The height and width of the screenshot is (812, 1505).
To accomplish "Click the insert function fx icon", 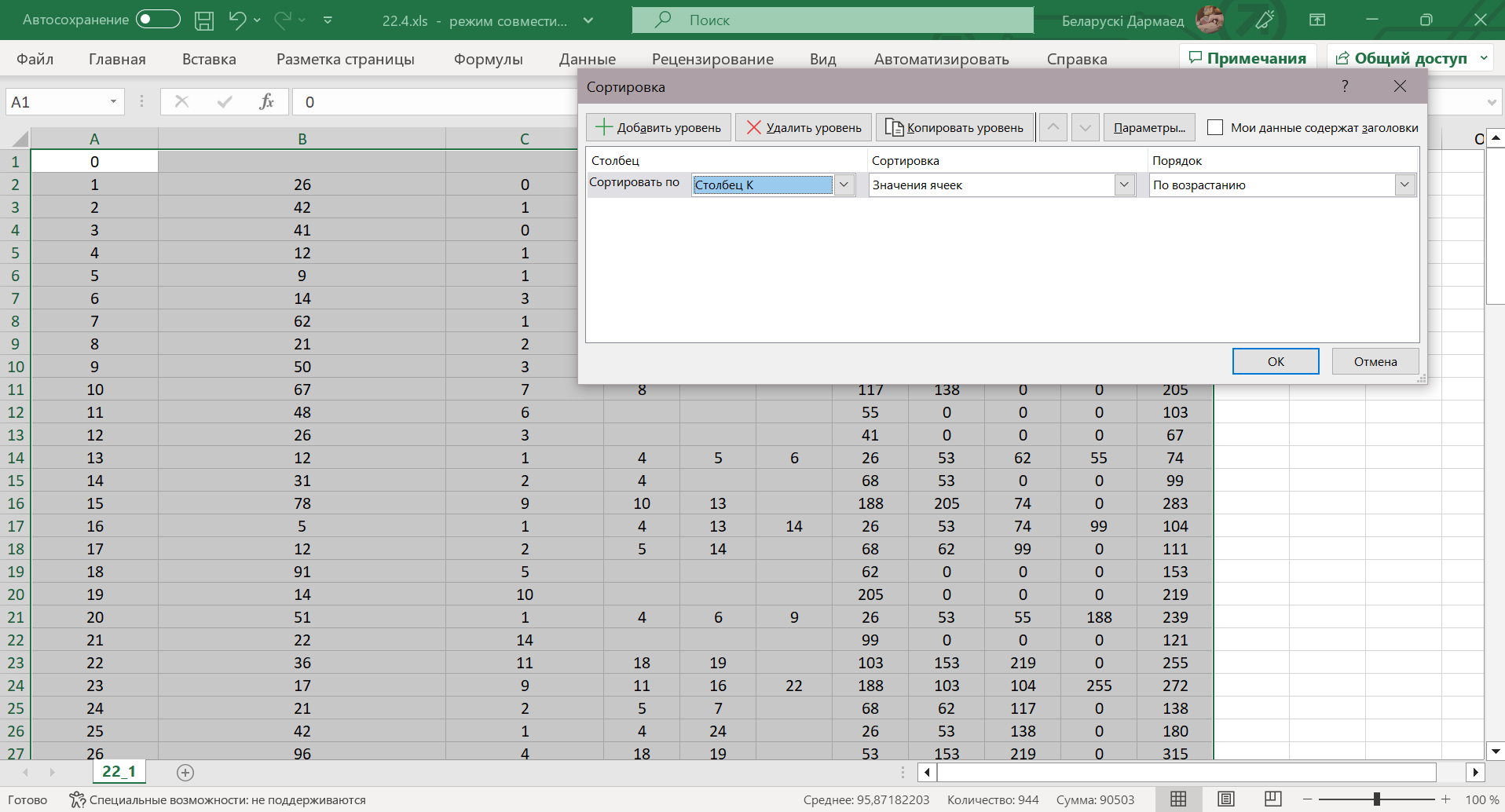I will 266,101.
